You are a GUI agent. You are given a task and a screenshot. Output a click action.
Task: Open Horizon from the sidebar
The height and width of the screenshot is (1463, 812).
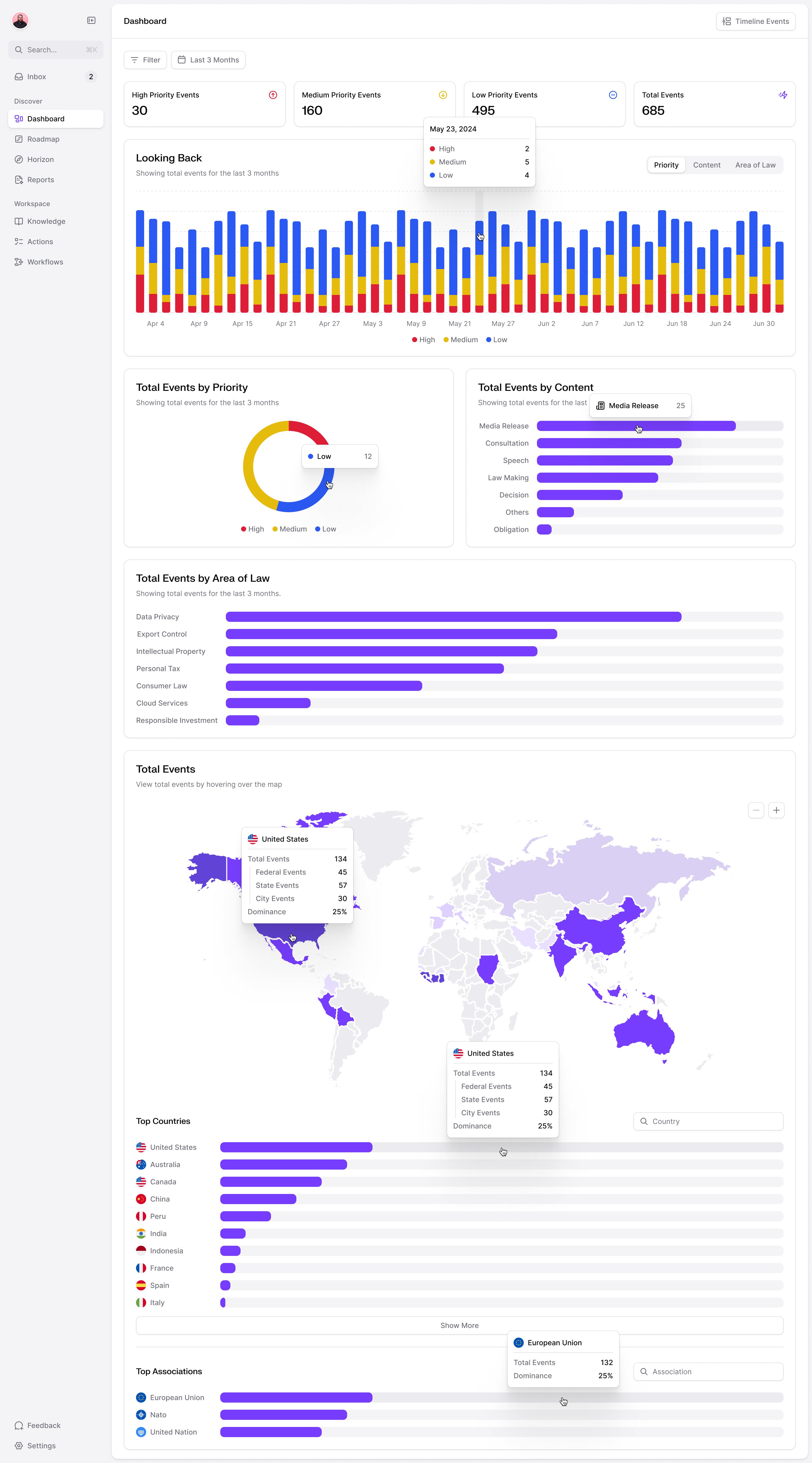[40, 160]
